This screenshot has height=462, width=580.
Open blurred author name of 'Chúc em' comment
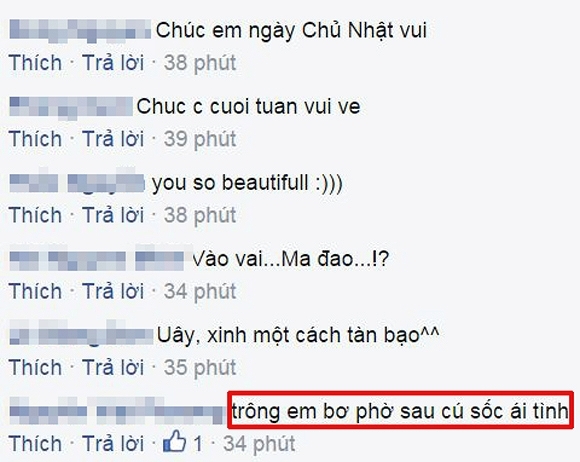click(80, 30)
